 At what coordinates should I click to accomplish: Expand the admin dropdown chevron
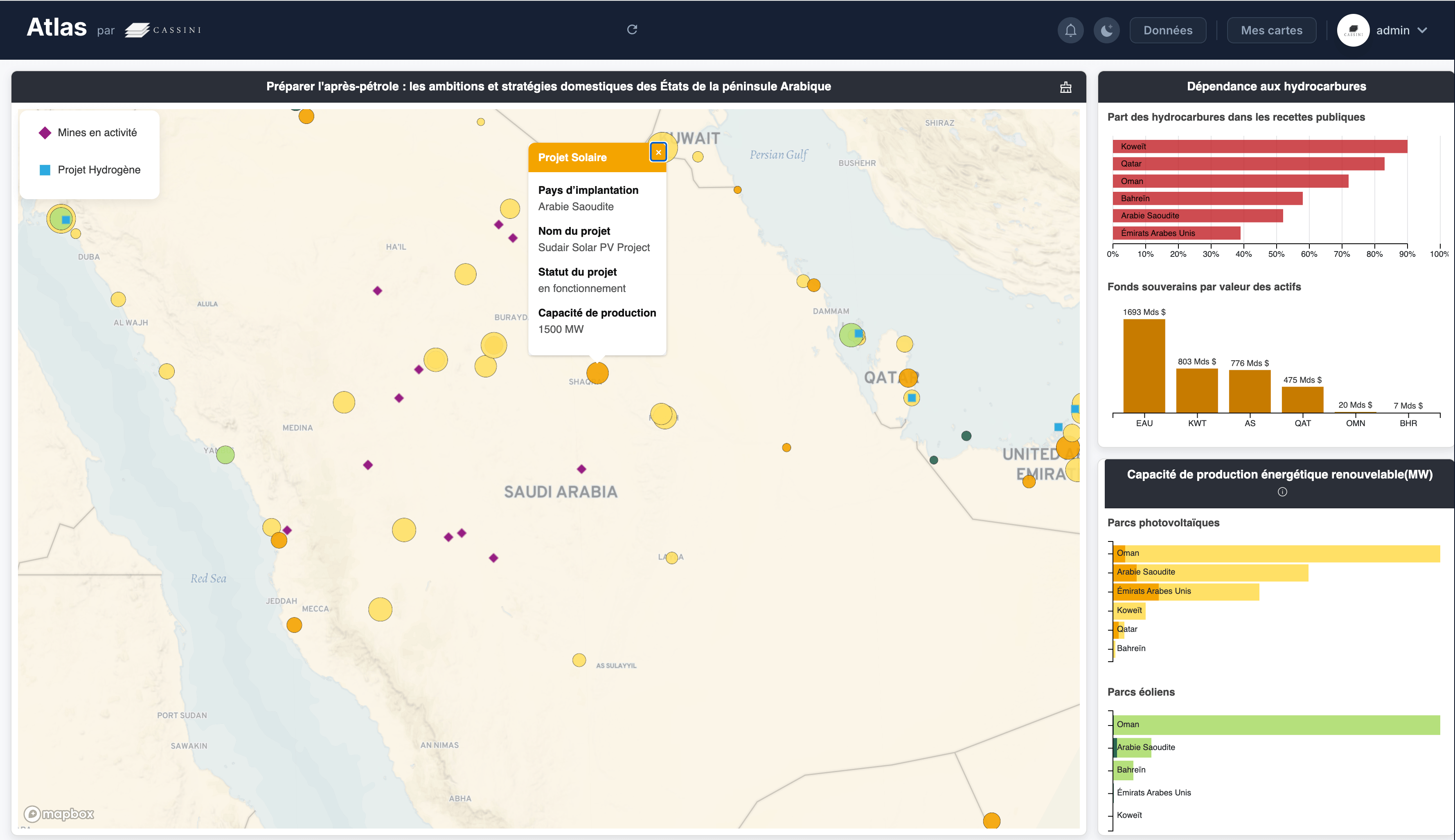coord(1423,30)
